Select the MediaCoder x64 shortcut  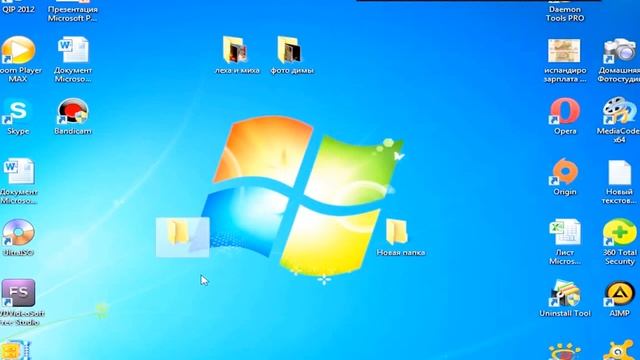tap(619, 120)
